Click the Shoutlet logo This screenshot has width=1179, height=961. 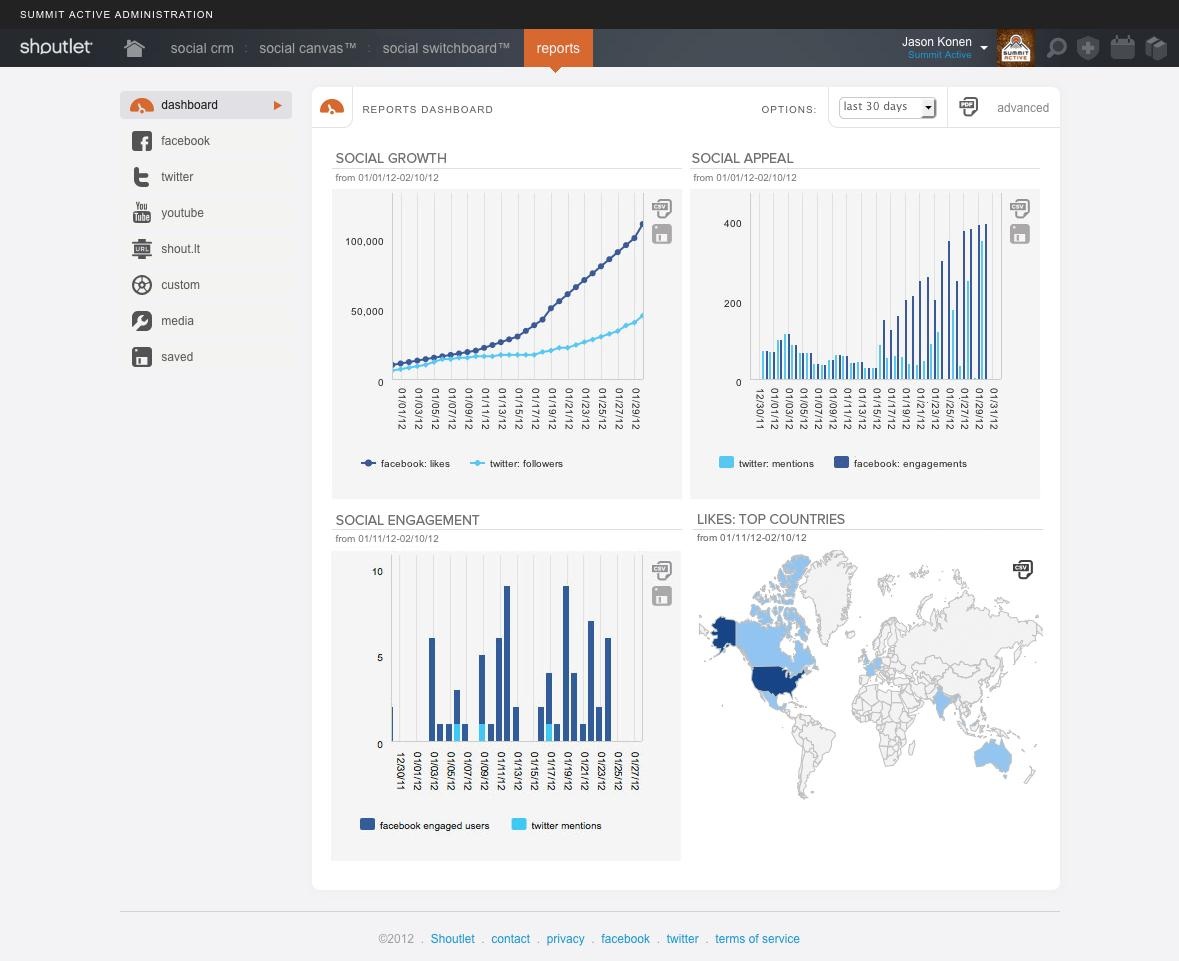click(x=56, y=47)
